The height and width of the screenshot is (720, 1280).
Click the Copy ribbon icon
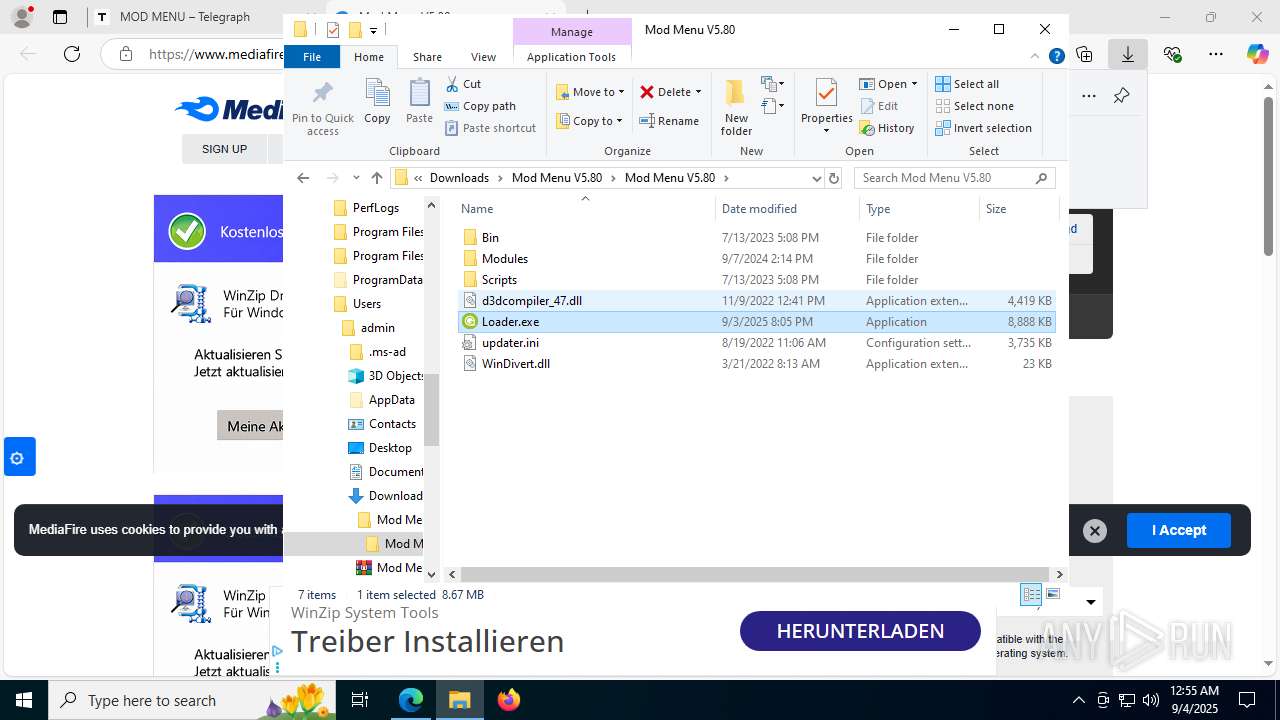(x=377, y=102)
